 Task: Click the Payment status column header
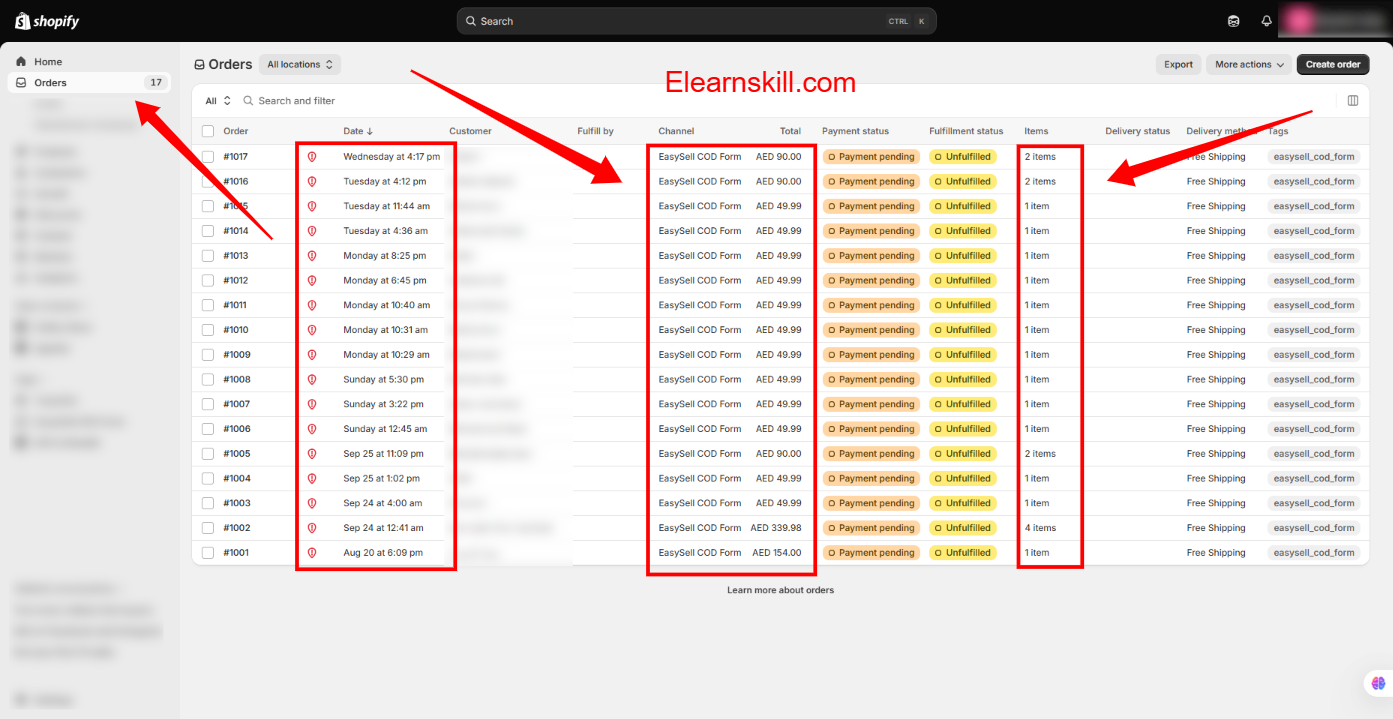click(855, 131)
